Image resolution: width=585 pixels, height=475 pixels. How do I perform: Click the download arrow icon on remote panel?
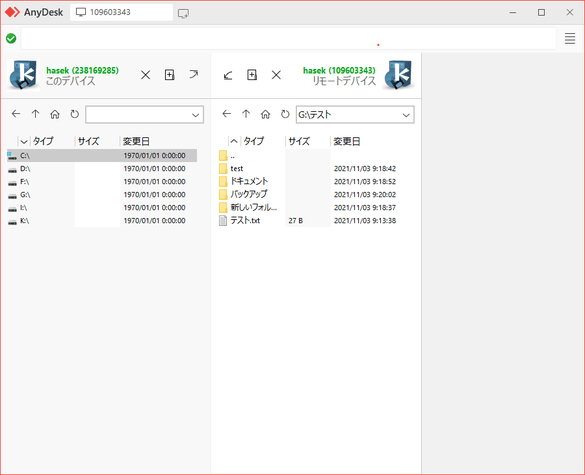pos(228,75)
